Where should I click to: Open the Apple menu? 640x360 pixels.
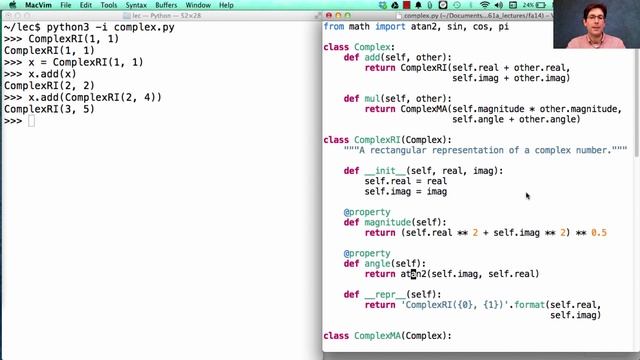pos(12,5)
